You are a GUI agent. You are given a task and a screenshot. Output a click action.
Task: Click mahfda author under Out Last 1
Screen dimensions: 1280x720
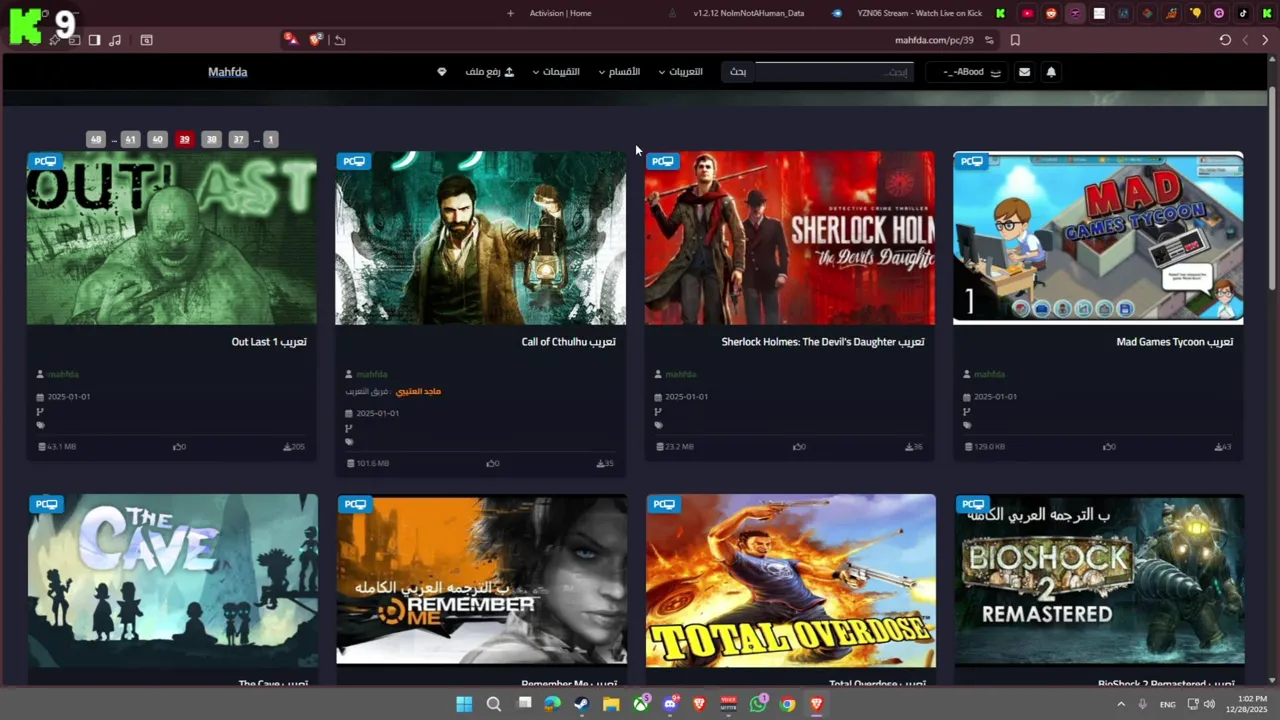pyautogui.click(x=63, y=374)
